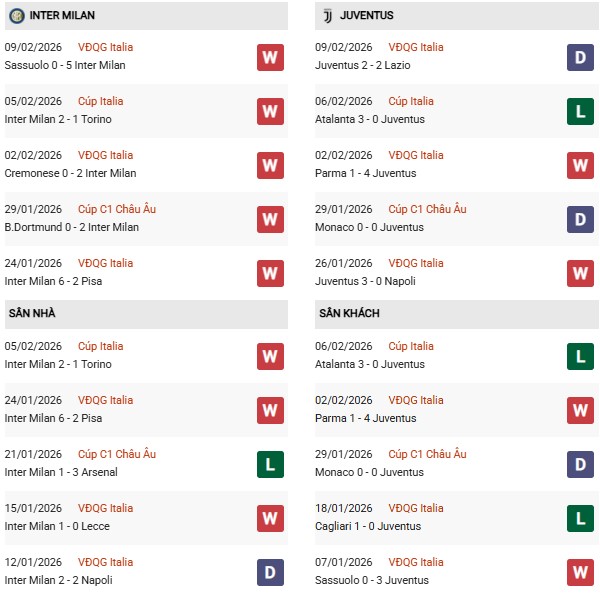
Task: Click D badge for Inter Milan 2-2 Napoli
Action: [270, 572]
